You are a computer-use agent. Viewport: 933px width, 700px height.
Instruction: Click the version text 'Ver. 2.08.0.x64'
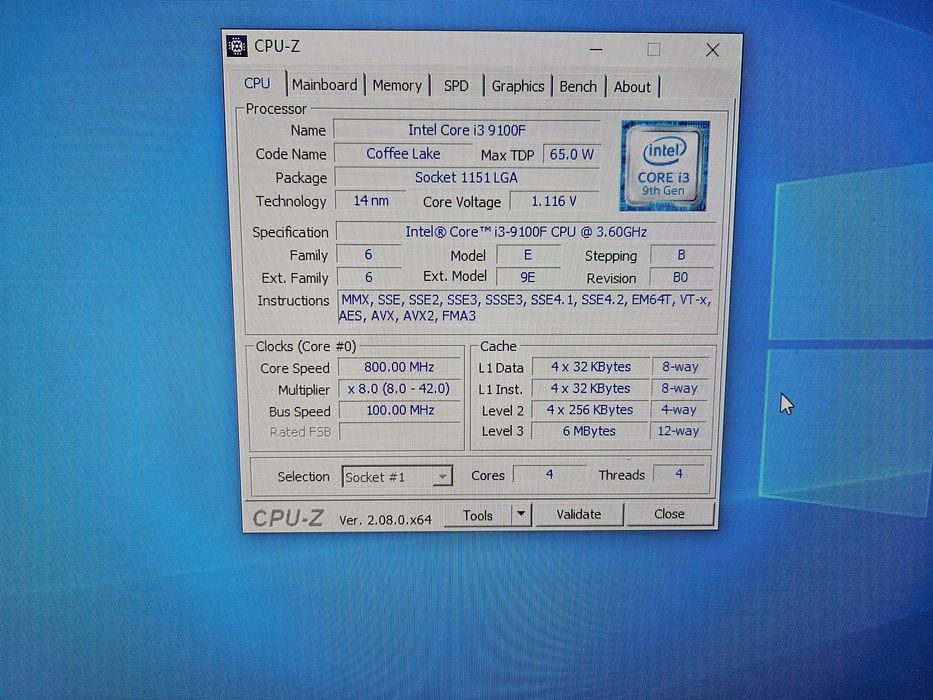click(x=385, y=520)
